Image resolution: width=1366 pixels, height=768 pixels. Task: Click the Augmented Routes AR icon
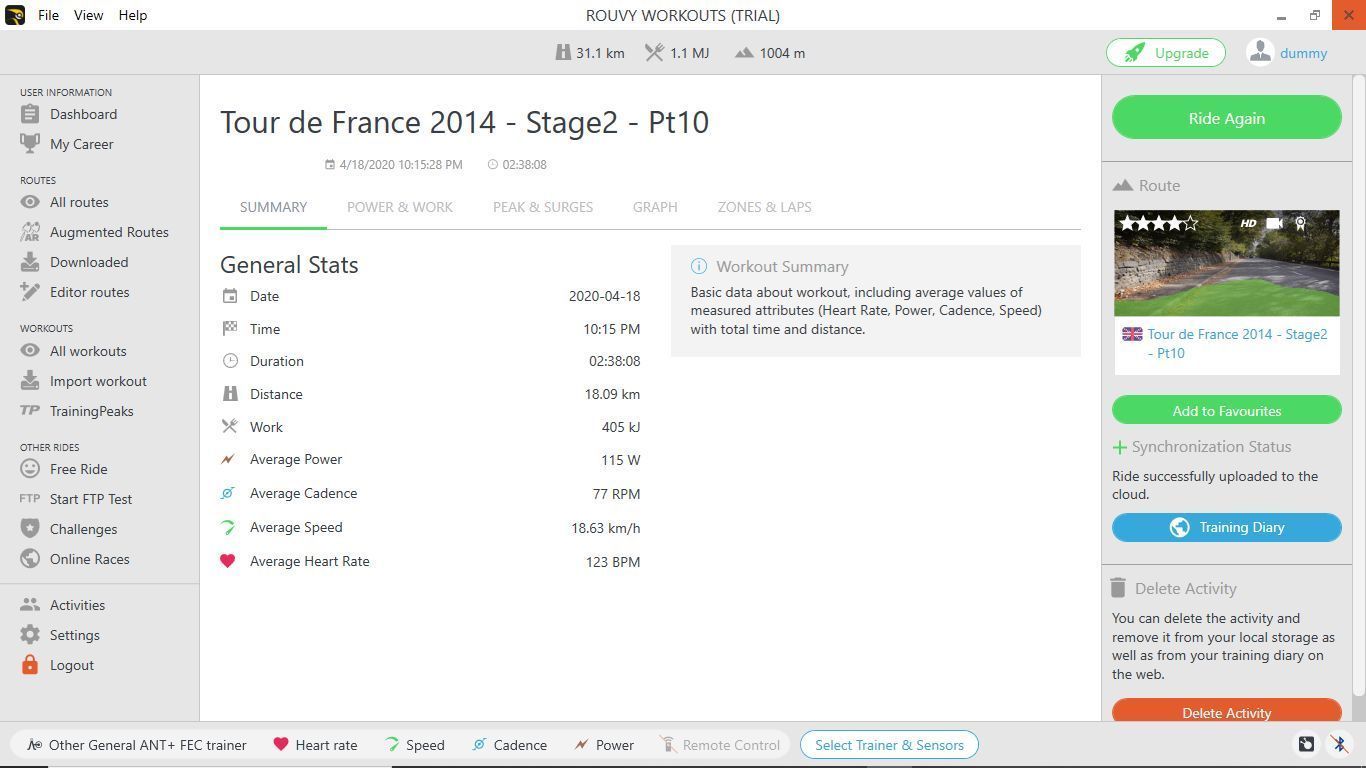(x=30, y=232)
